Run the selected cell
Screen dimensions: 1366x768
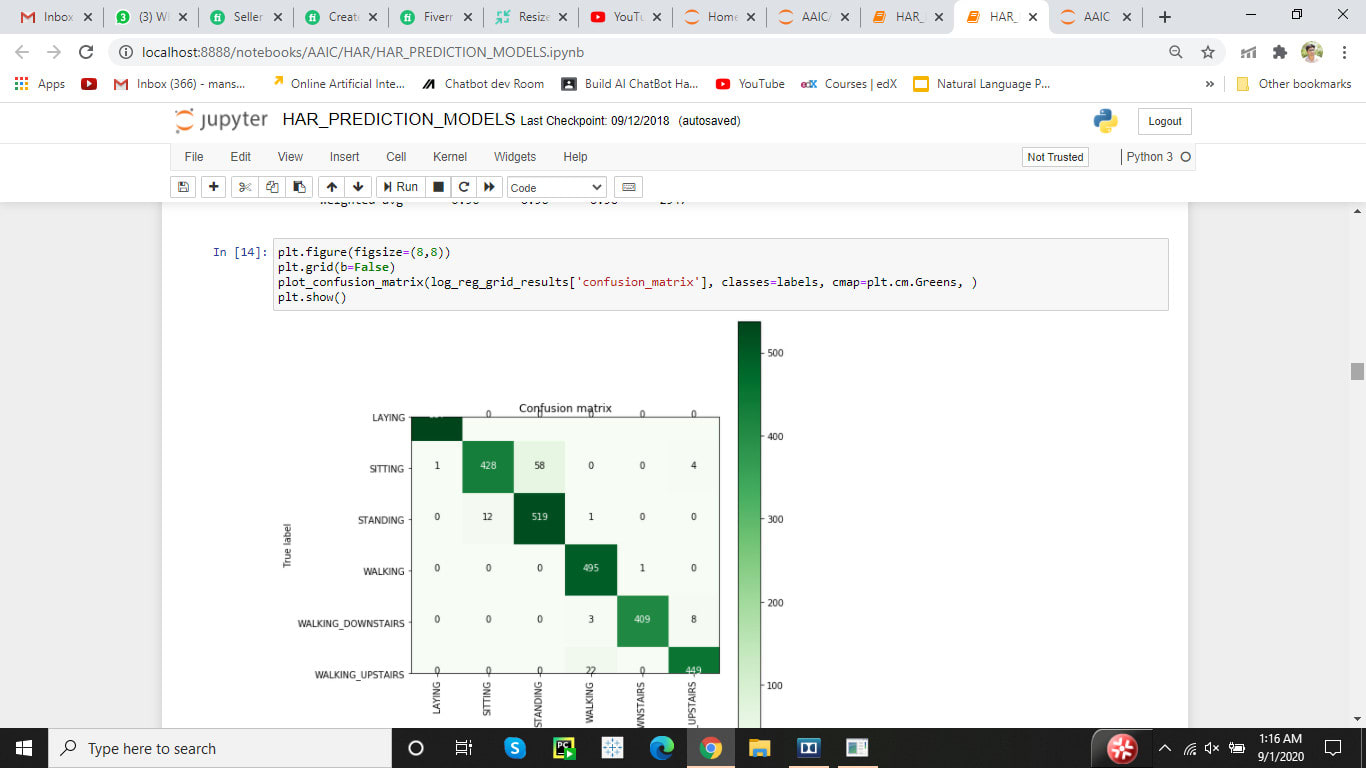400,187
